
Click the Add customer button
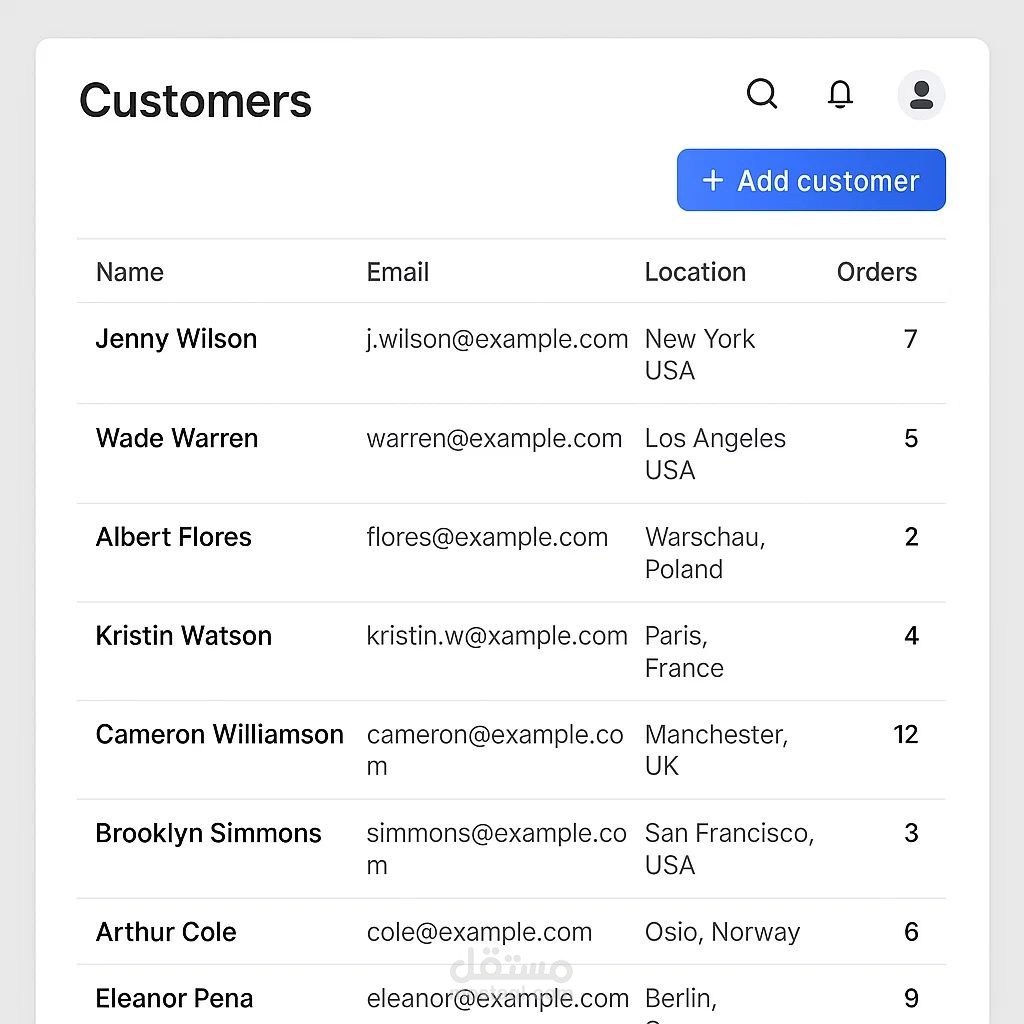(x=811, y=180)
